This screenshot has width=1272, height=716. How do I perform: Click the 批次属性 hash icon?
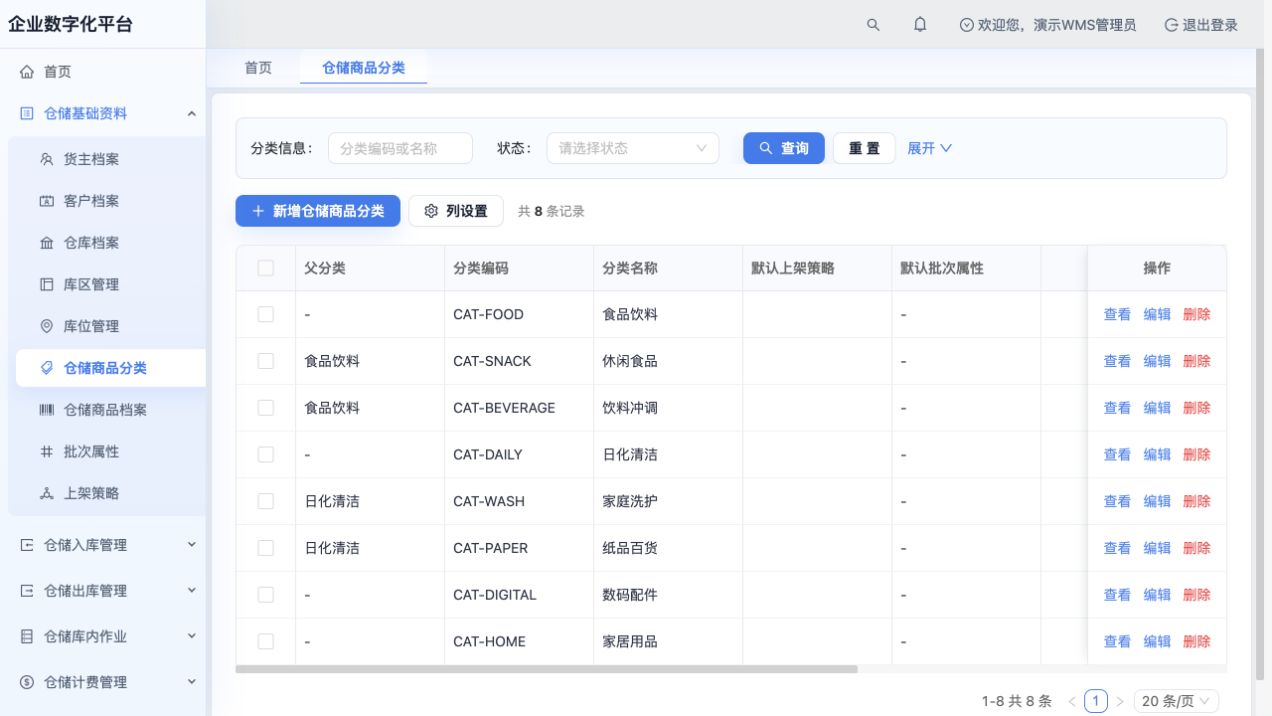coord(46,452)
